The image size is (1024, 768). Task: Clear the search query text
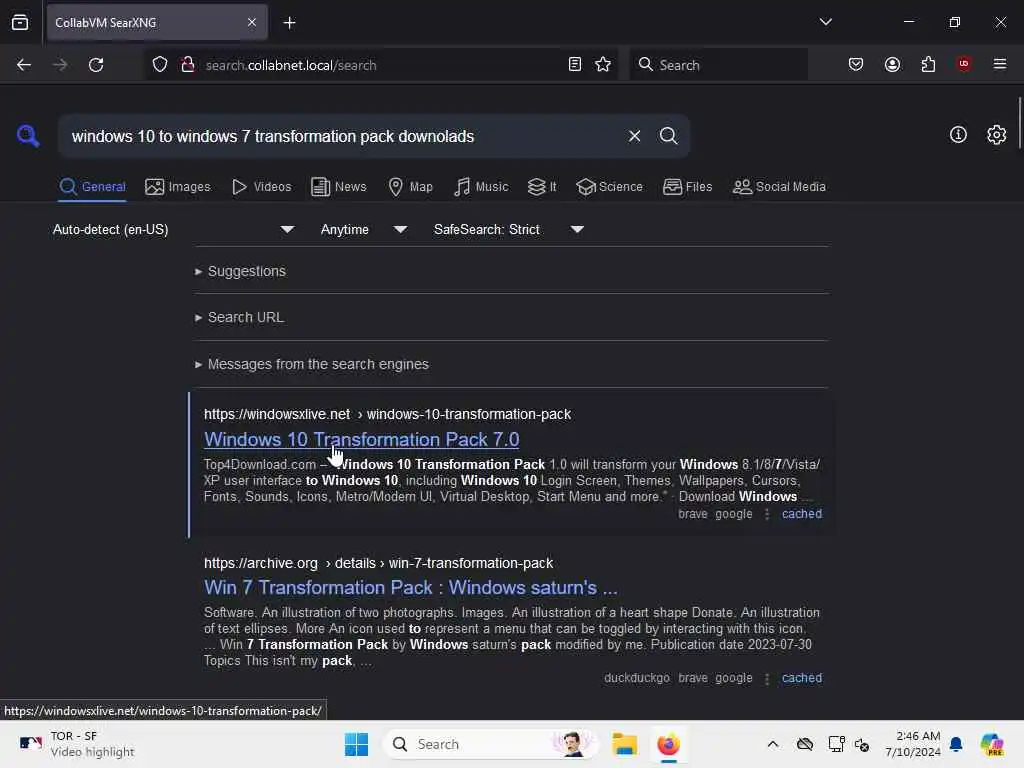[634, 136]
